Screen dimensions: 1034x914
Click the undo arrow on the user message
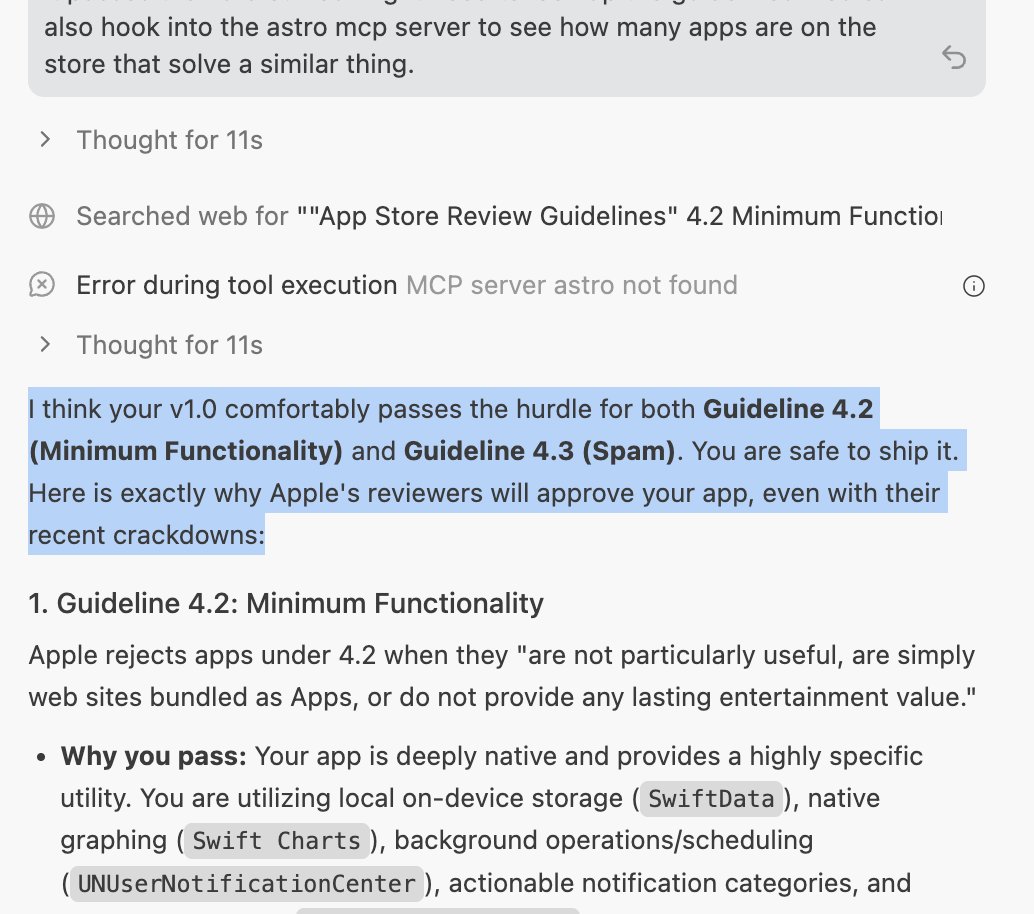pyautogui.click(x=954, y=57)
